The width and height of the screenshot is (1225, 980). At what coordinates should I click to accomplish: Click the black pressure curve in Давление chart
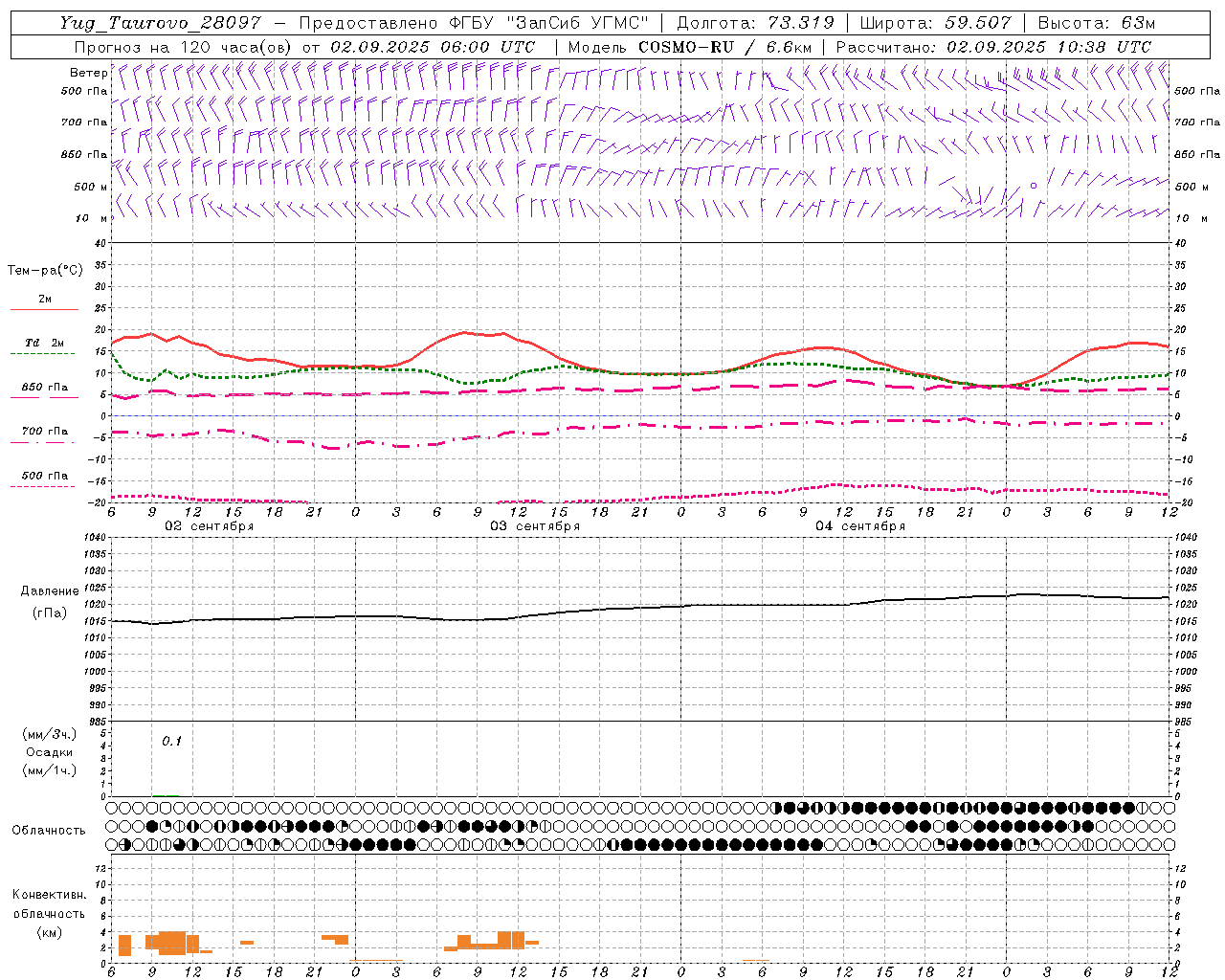tap(641, 608)
